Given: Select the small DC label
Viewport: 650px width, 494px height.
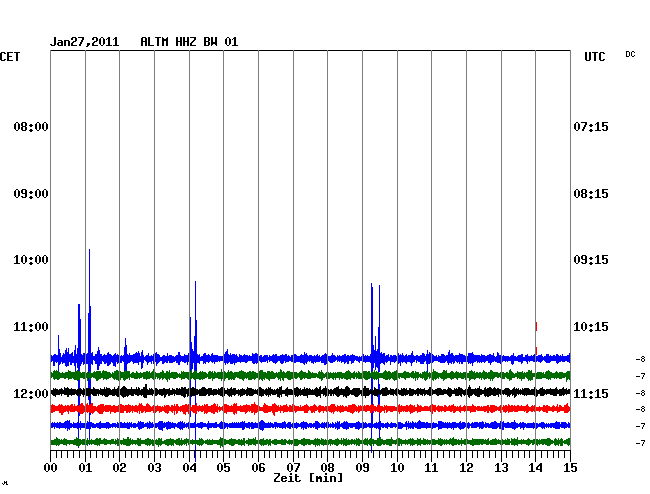Looking at the screenshot, I should pyautogui.click(x=630, y=54).
